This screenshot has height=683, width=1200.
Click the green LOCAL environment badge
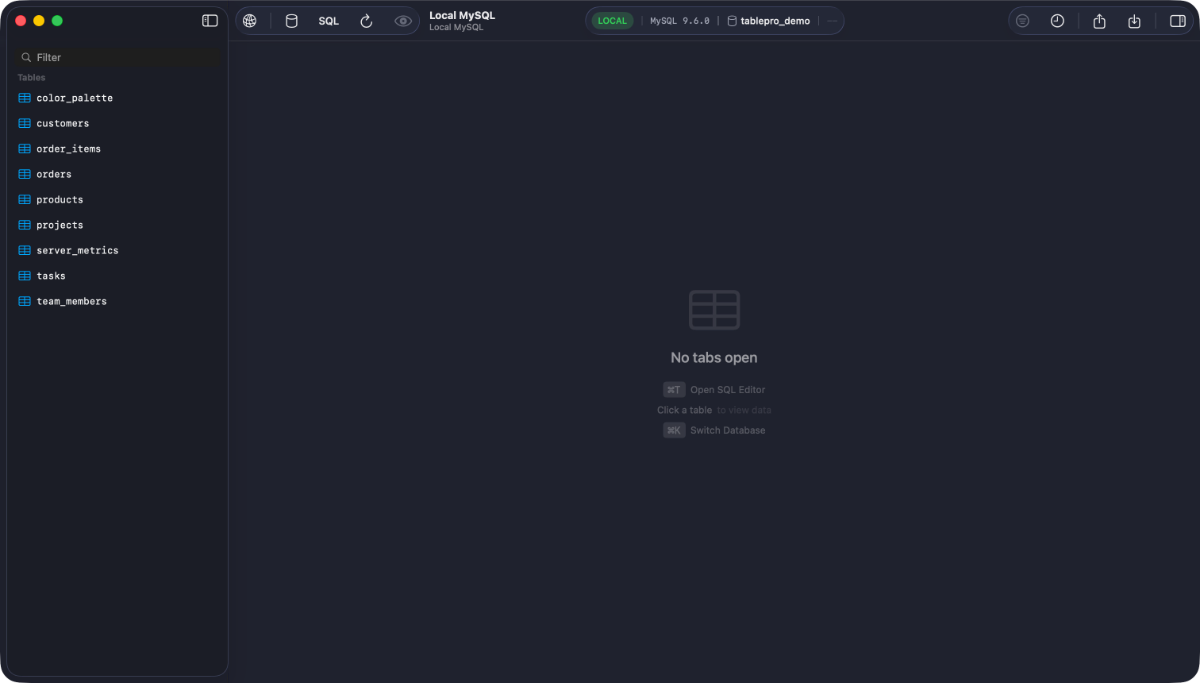click(x=612, y=21)
